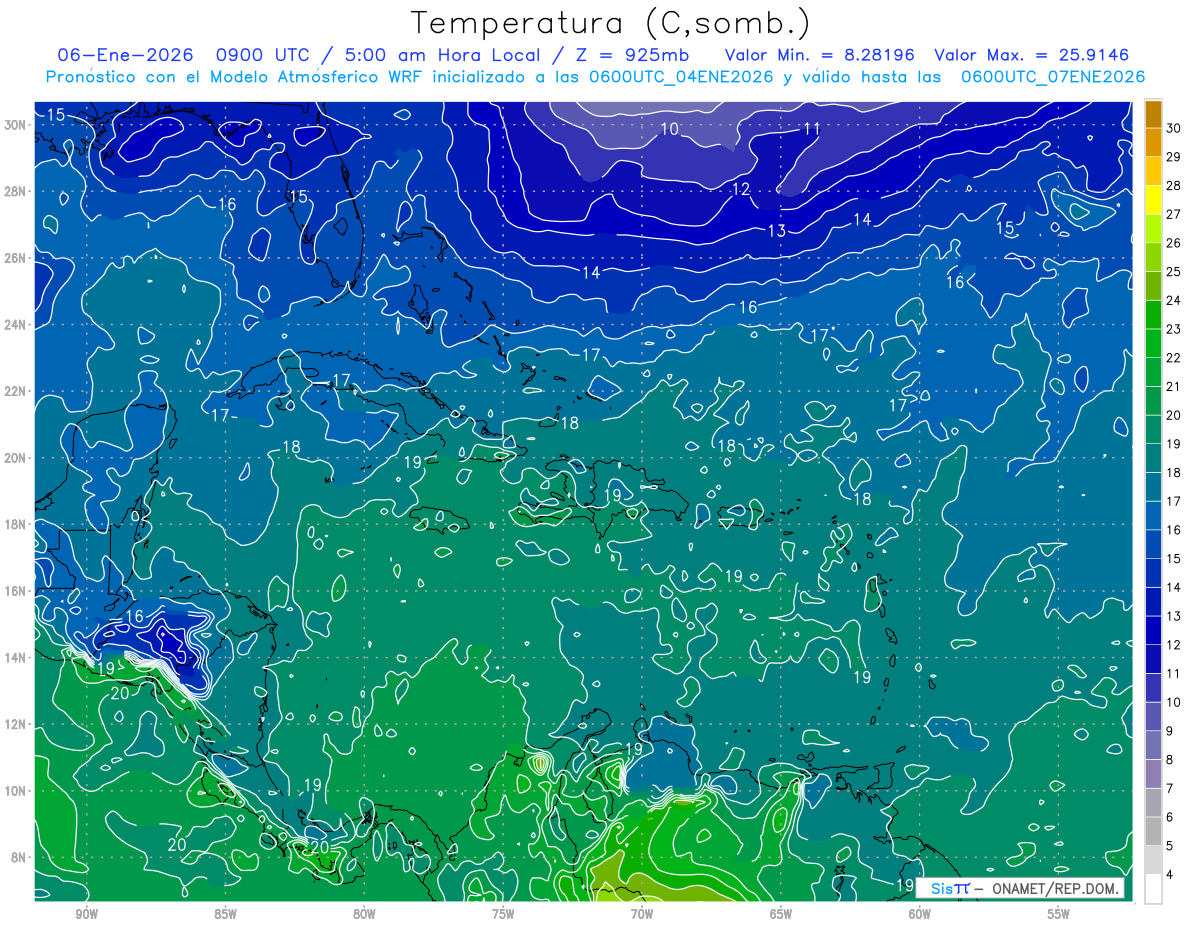Click the color scale value '25'
The width and height of the screenshot is (1200, 927).
click(x=1174, y=272)
